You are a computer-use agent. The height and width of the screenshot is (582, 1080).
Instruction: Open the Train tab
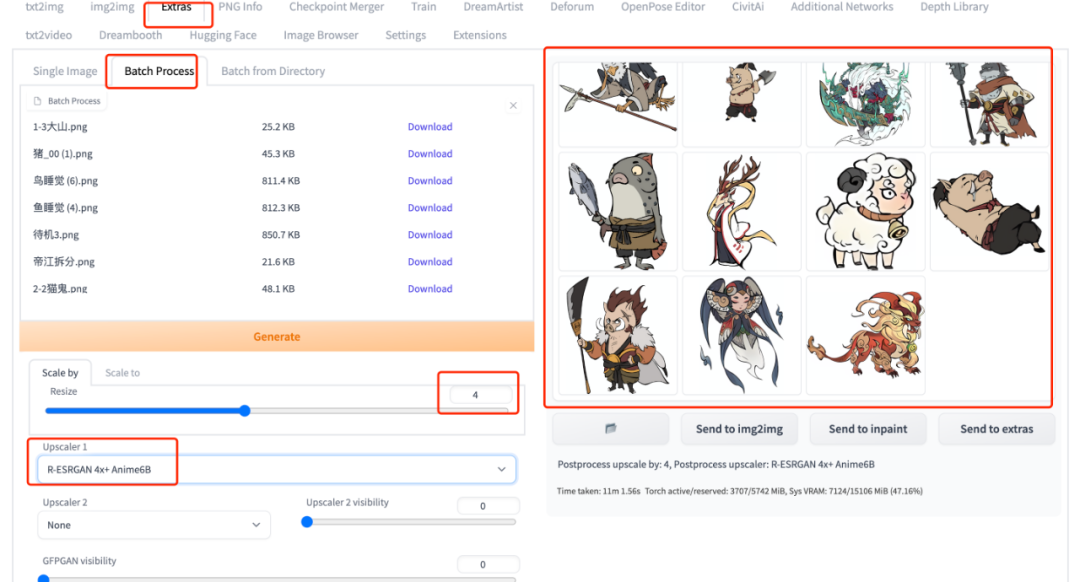tap(424, 7)
